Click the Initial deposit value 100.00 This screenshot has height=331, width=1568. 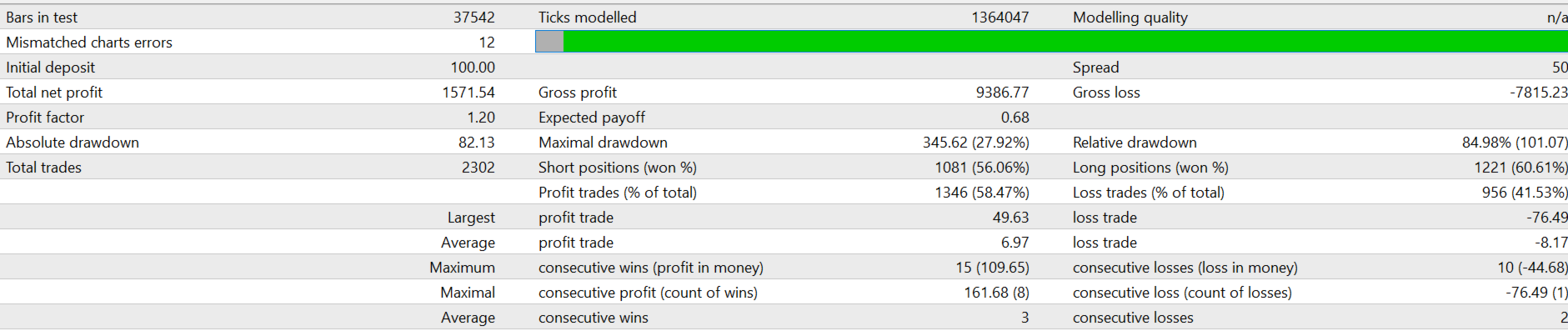(x=473, y=68)
